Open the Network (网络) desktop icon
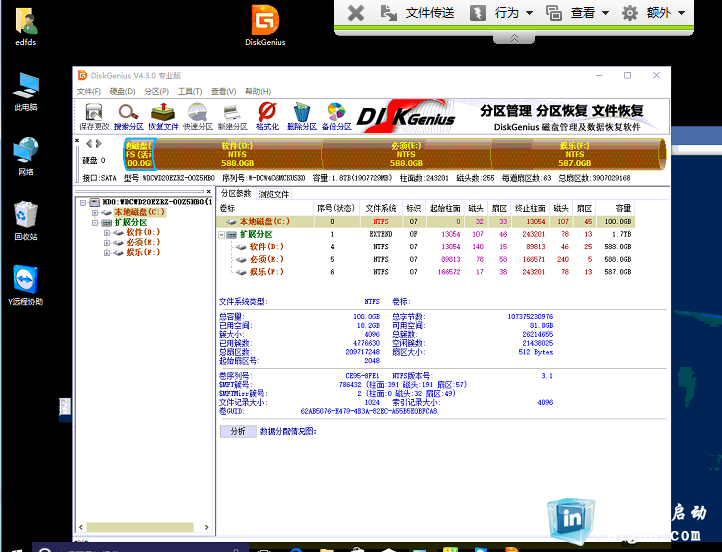Image resolution: width=722 pixels, height=552 pixels. [x=26, y=156]
